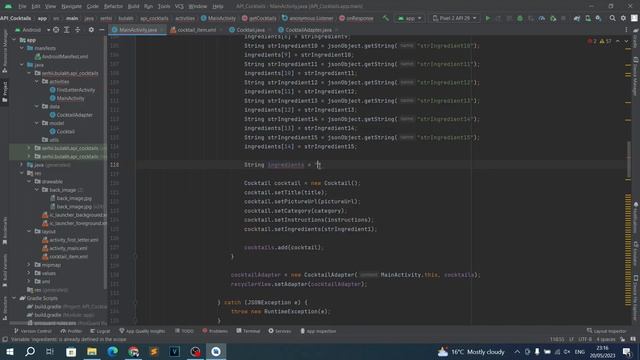Viewport: 640px width, 360px height.
Task: Open Terminal tool window
Action: click(x=248, y=331)
